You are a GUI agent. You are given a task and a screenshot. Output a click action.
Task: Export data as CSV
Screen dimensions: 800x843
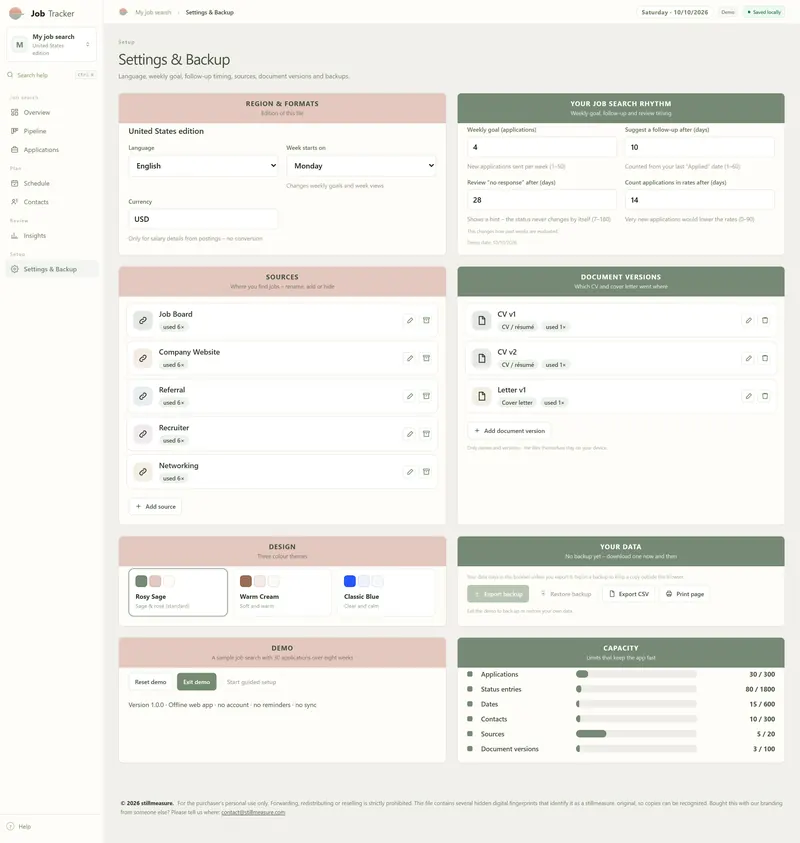pyautogui.click(x=628, y=594)
